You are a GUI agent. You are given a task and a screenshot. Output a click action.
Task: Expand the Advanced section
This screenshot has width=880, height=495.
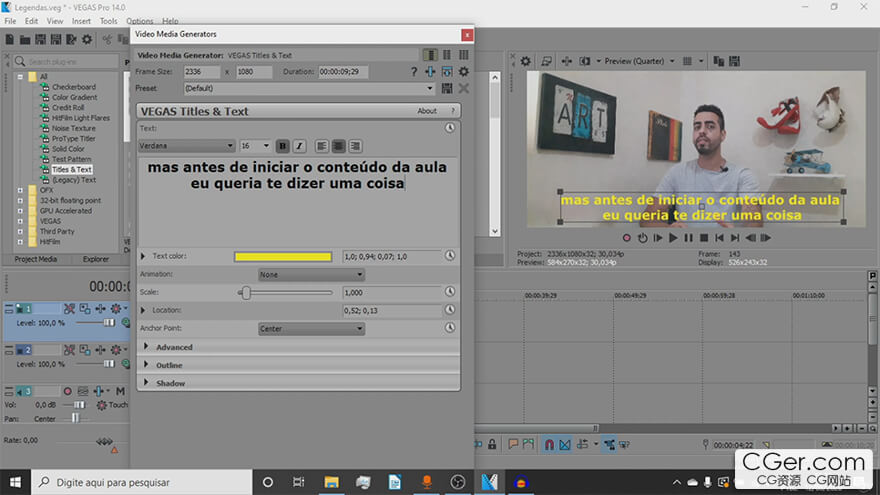click(x=146, y=347)
